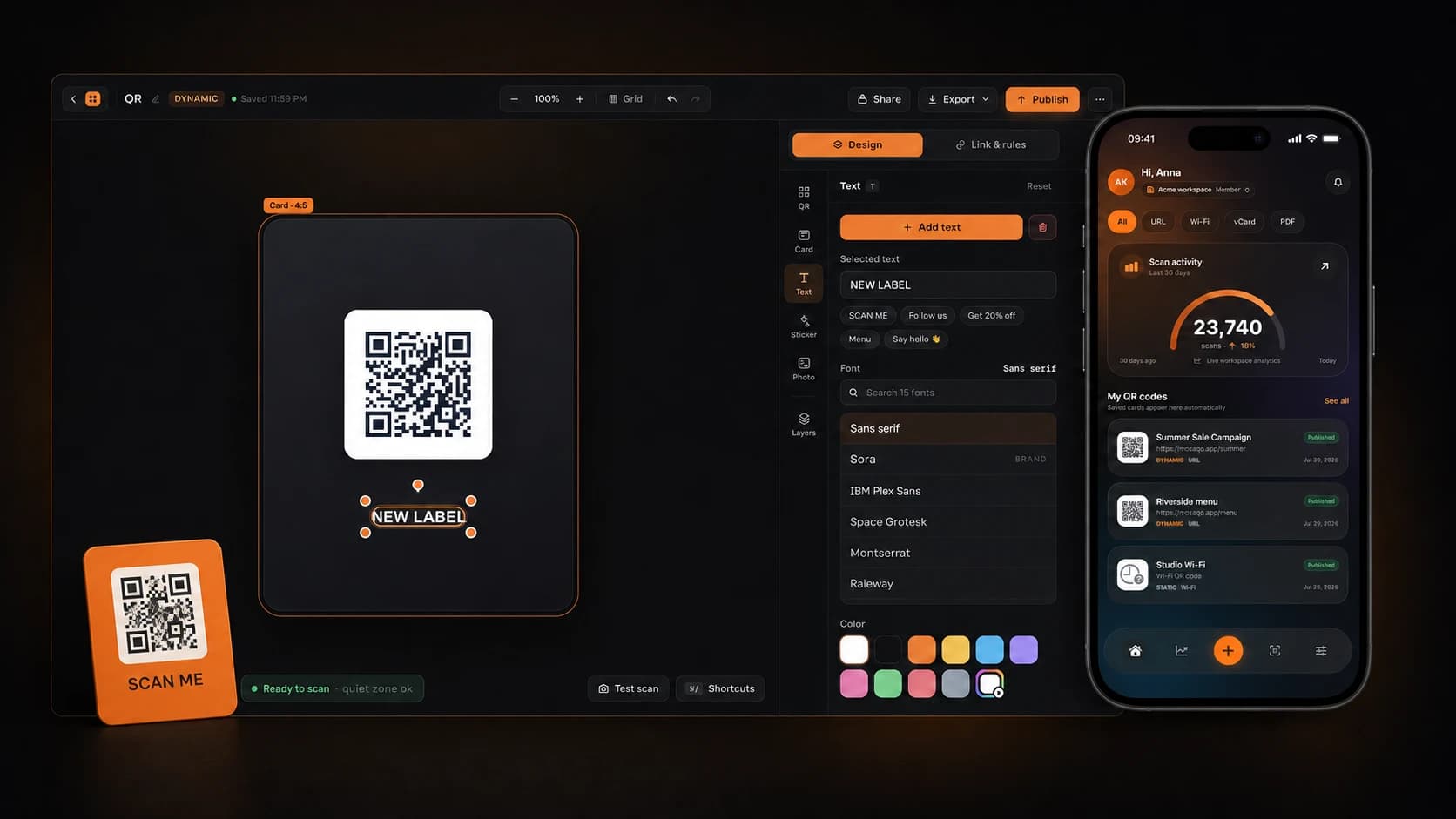This screenshot has width=1456, height=819.
Task: Click the notification bell on the phone
Action: click(x=1338, y=182)
